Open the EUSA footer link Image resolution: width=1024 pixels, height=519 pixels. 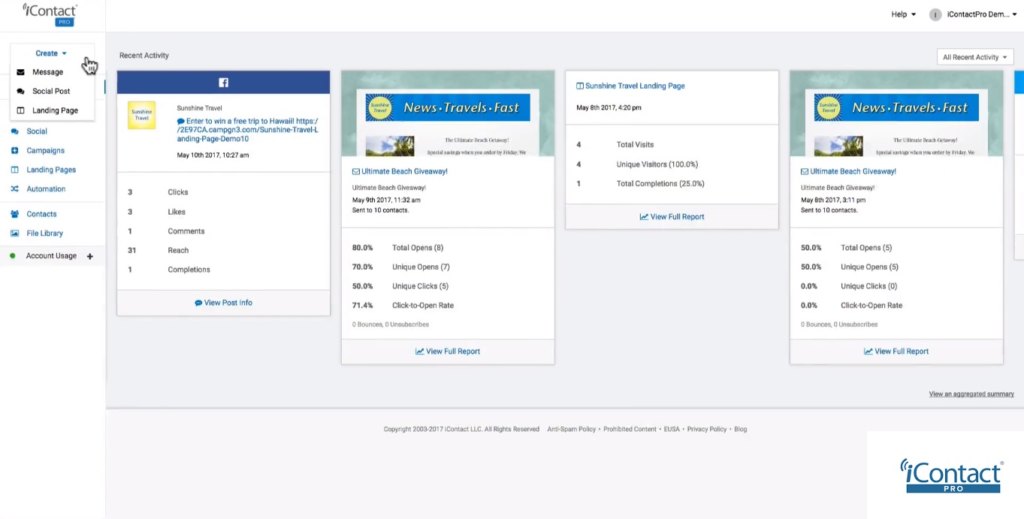coord(671,430)
